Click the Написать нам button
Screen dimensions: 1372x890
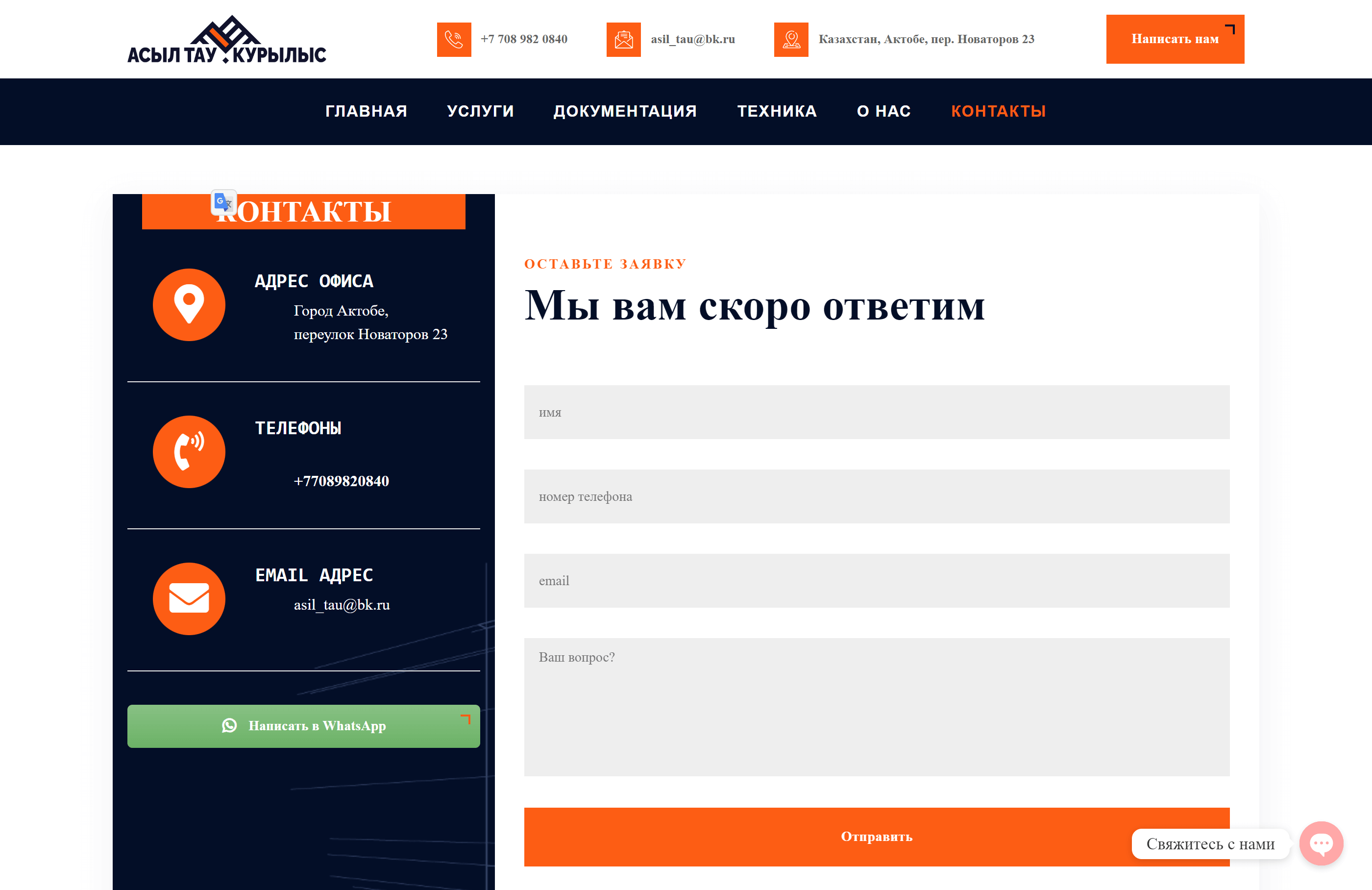[1175, 39]
